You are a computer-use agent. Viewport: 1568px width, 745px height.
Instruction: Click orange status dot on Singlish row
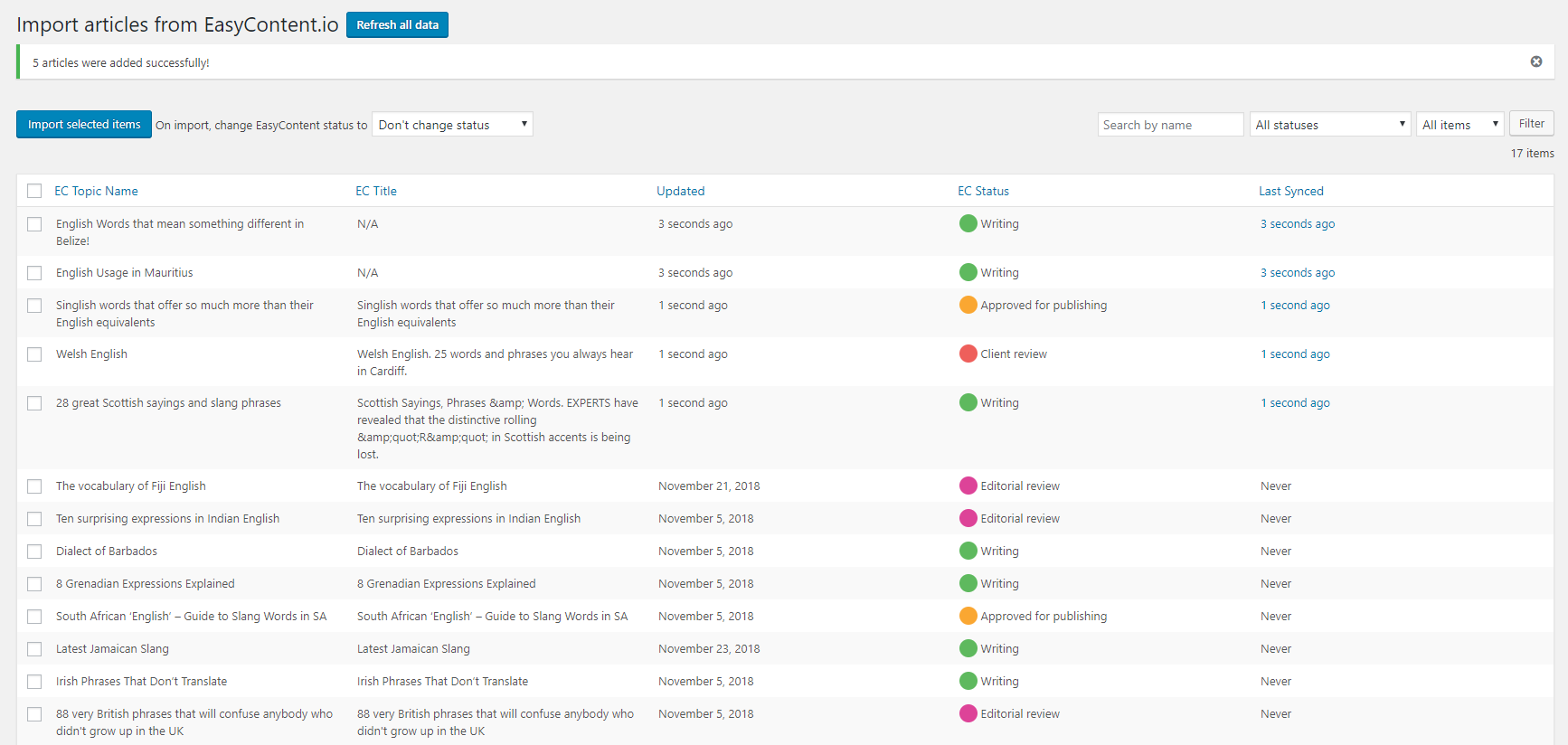pos(968,305)
